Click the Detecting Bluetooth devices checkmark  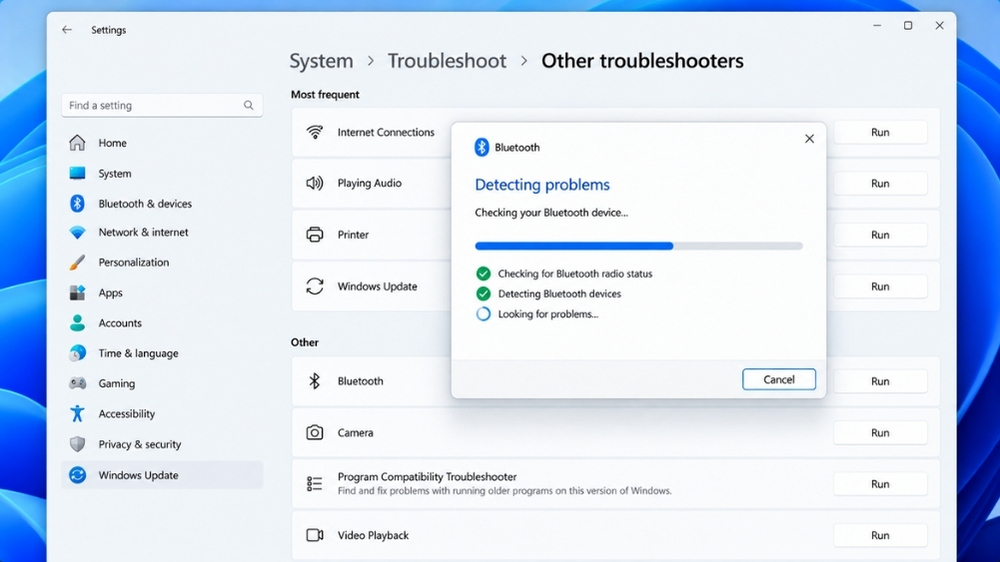483,293
